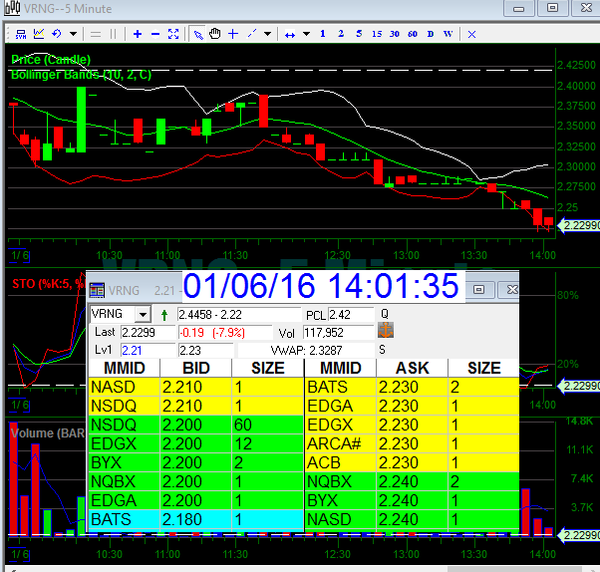Viewport: 600px width, 572px height.
Task: Select the arrow pointer tool
Action: click(198, 34)
